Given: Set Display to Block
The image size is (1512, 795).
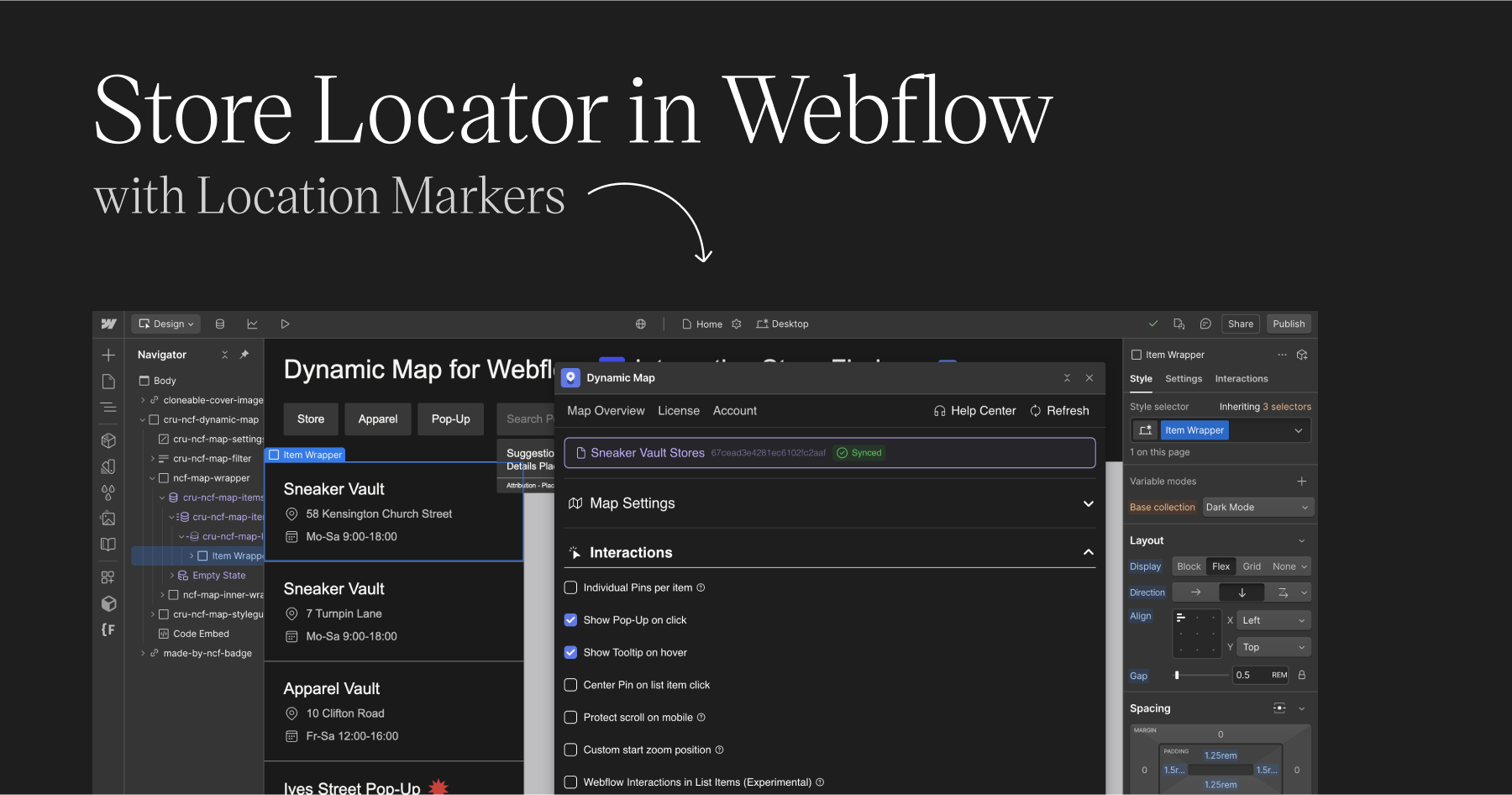Looking at the screenshot, I should click(x=1189, y=566).
